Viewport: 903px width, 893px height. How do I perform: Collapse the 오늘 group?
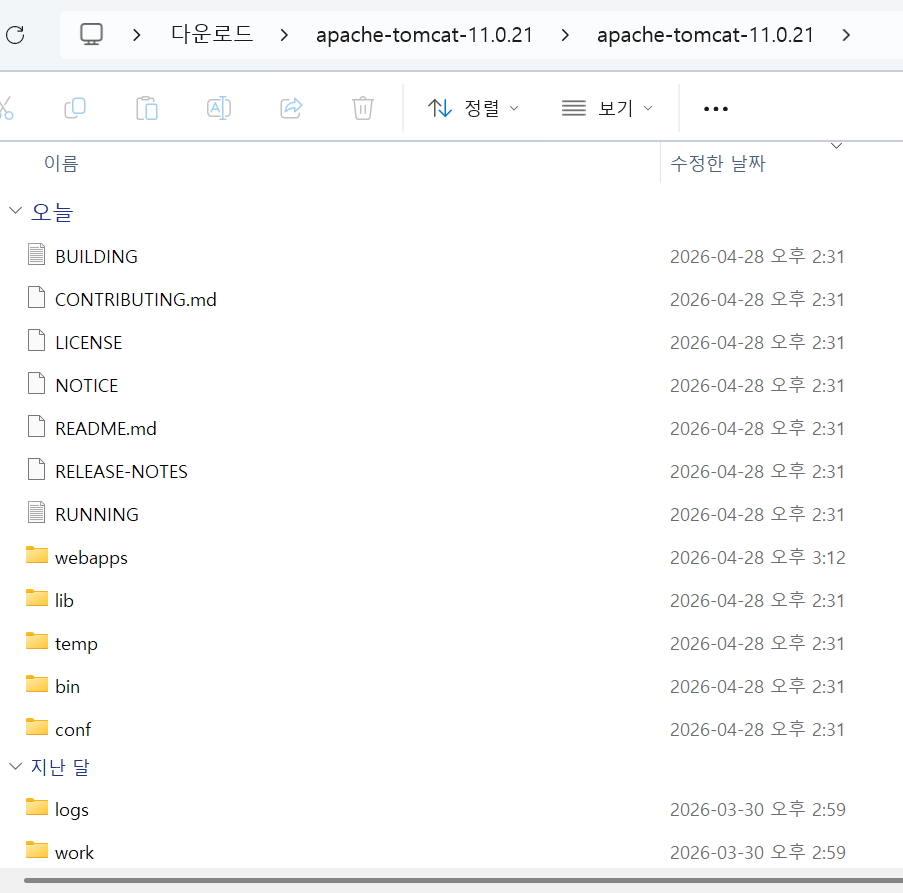(16, 211)
